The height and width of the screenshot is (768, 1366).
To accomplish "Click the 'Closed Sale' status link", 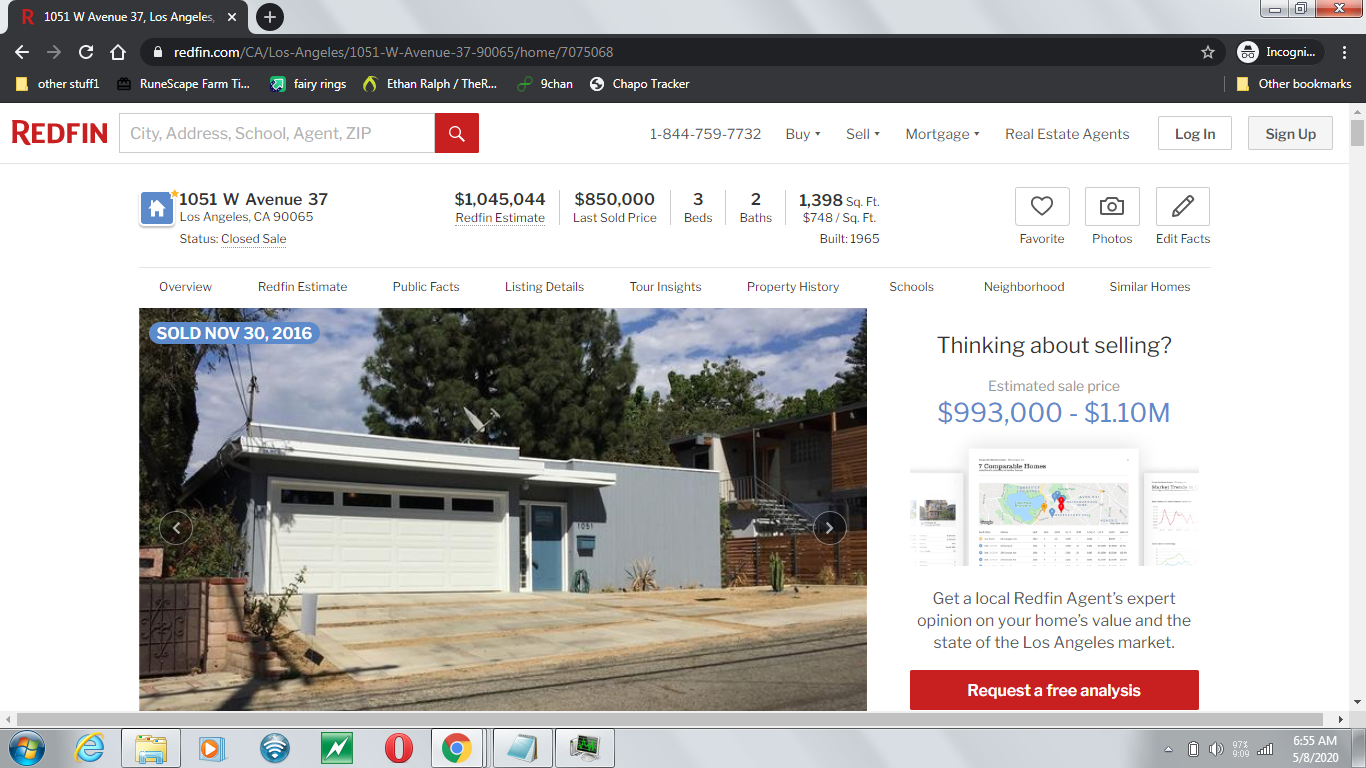I will point(253,239).
